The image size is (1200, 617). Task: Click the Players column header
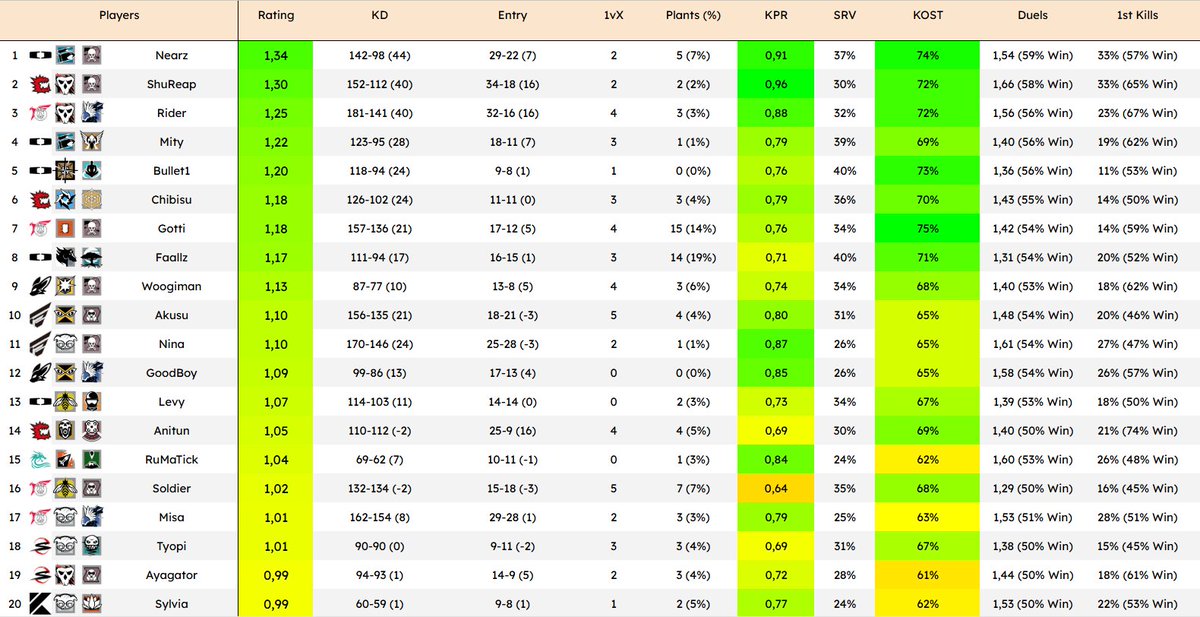pyautogui.click(x=119, y=16)
